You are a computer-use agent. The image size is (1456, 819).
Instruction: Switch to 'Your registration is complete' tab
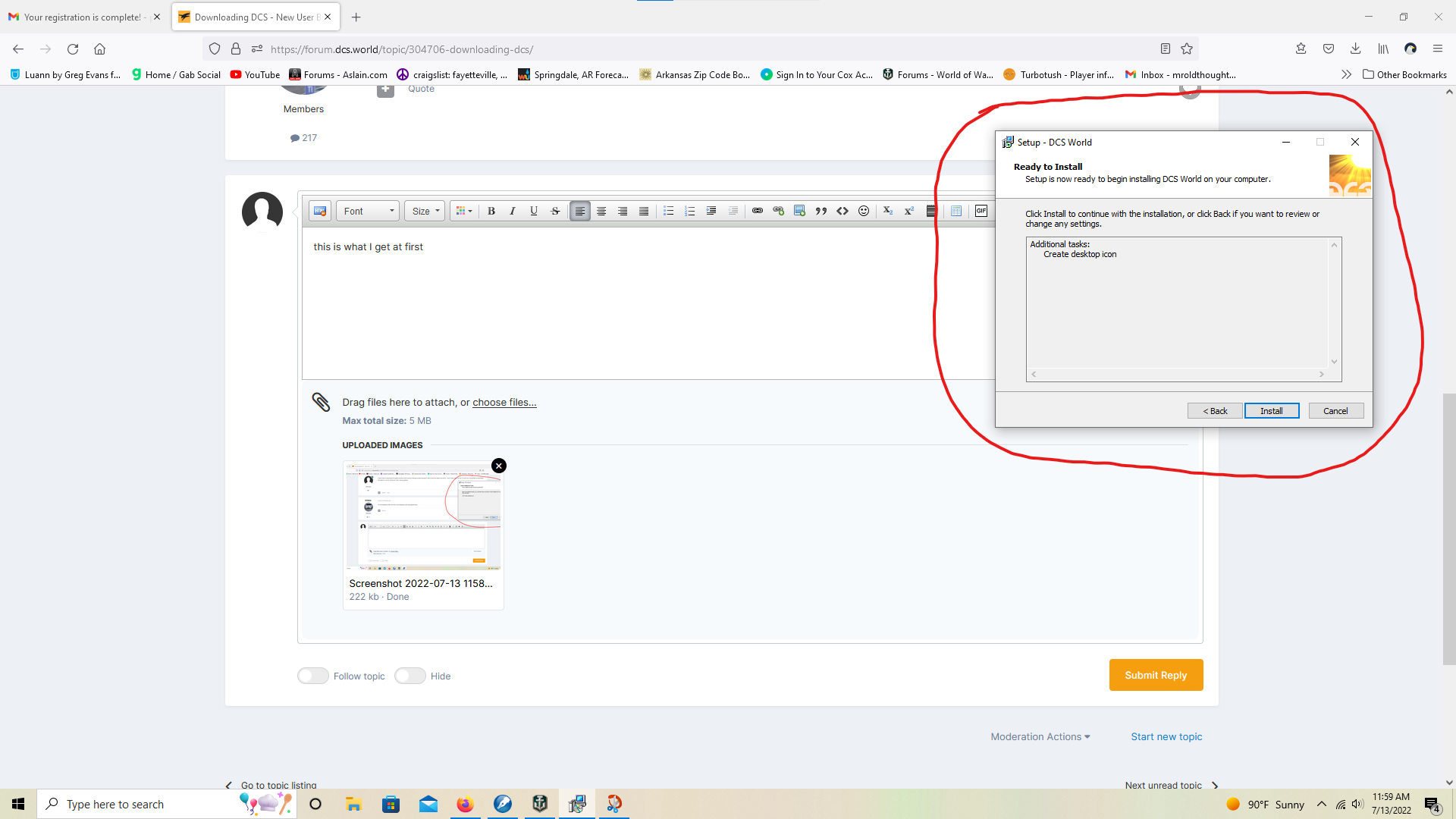pos(82,17)
